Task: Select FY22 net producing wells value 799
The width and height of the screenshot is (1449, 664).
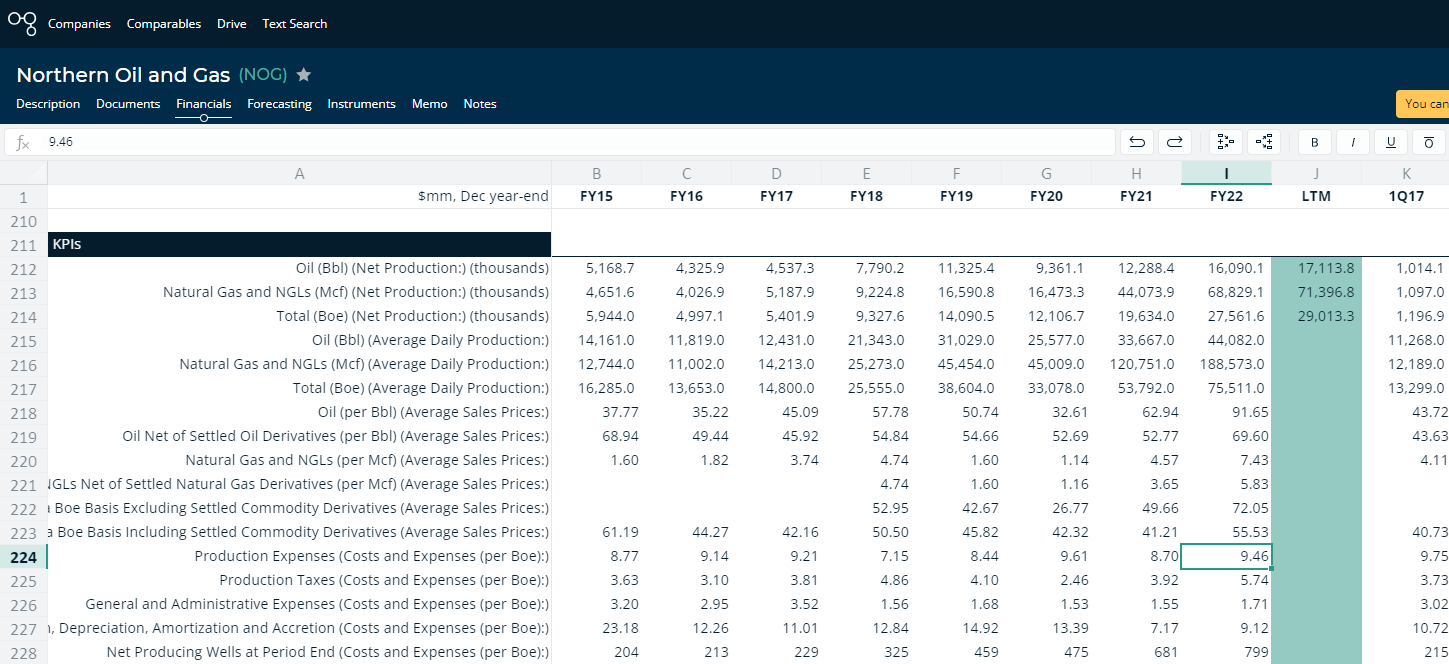Action: (x=1226, y=652)
